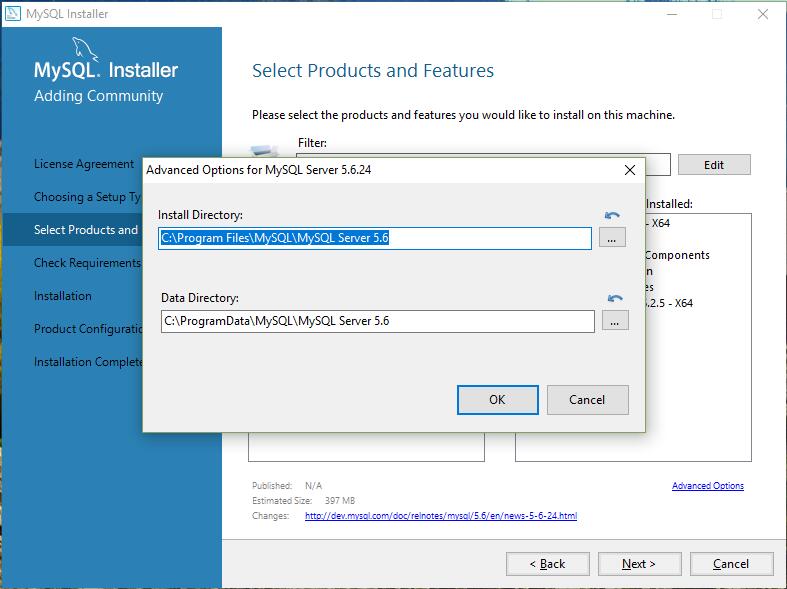787x589 pixels.
Task: Click the Data Directory path field
Action: pos(377,321)
